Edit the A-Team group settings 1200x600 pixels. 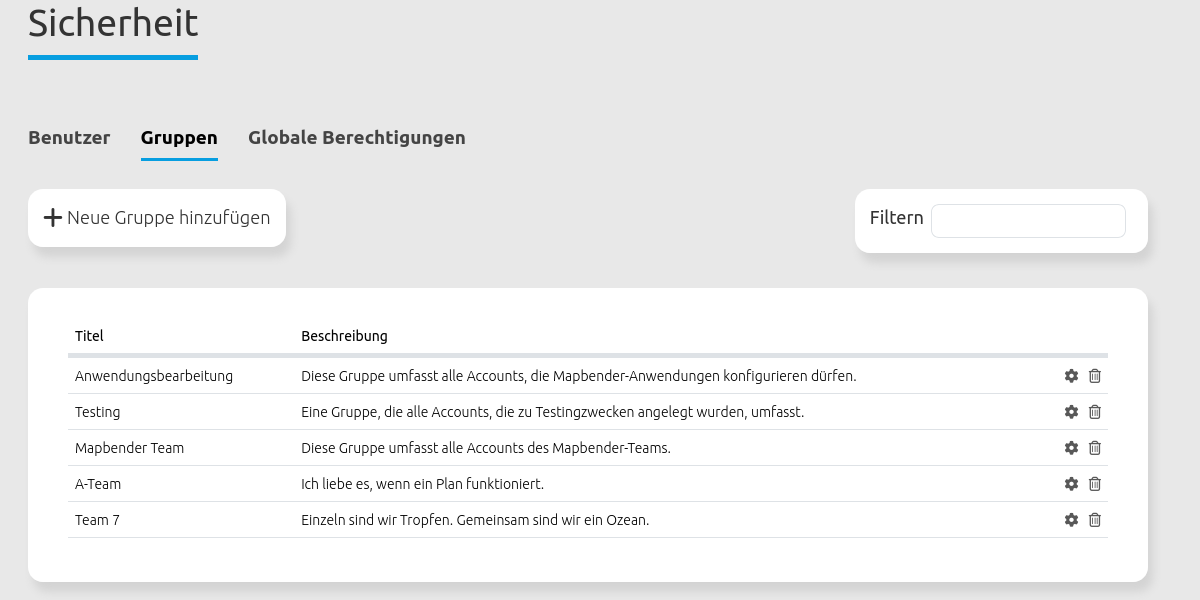(1071, 484)
